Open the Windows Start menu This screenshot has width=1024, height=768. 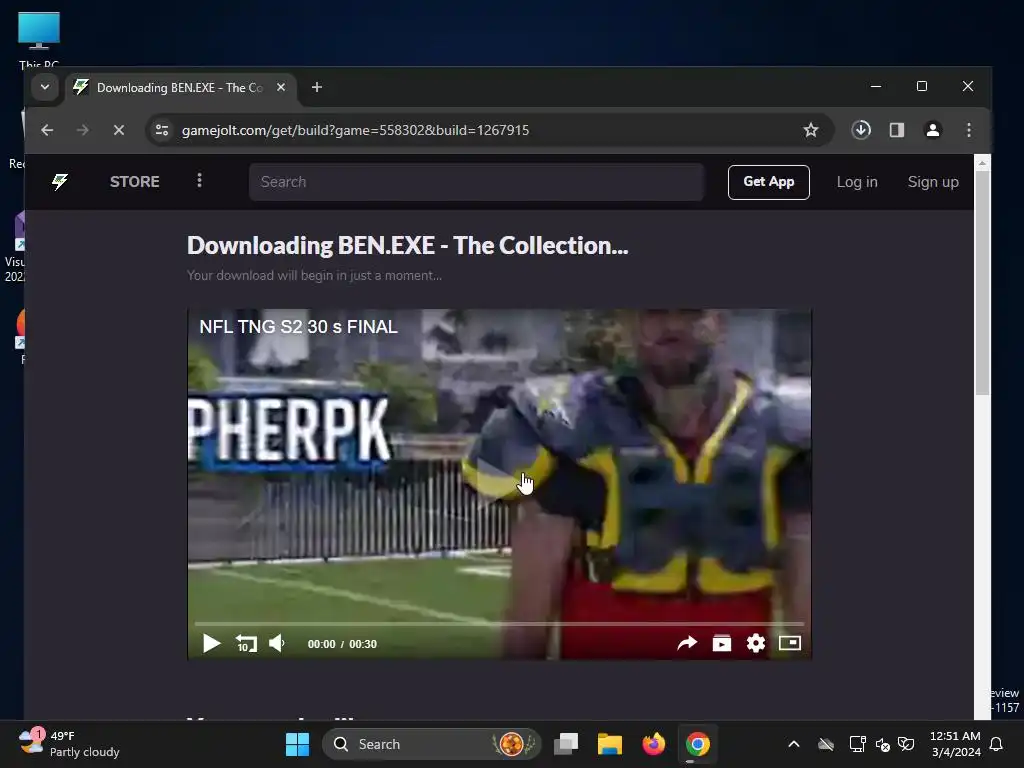297,744
